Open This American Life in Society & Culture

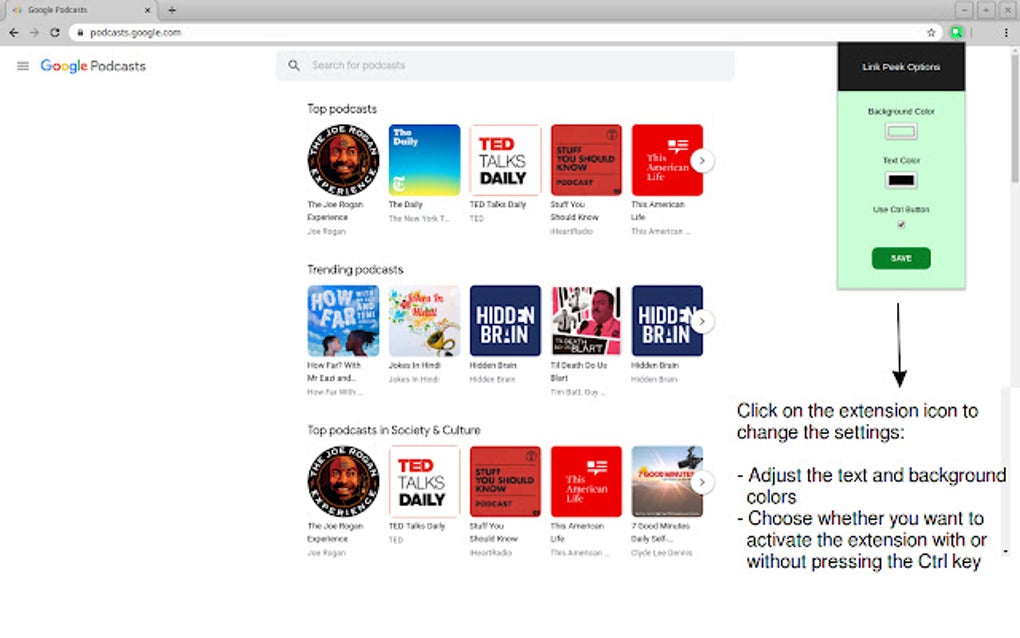coord(586,481)
